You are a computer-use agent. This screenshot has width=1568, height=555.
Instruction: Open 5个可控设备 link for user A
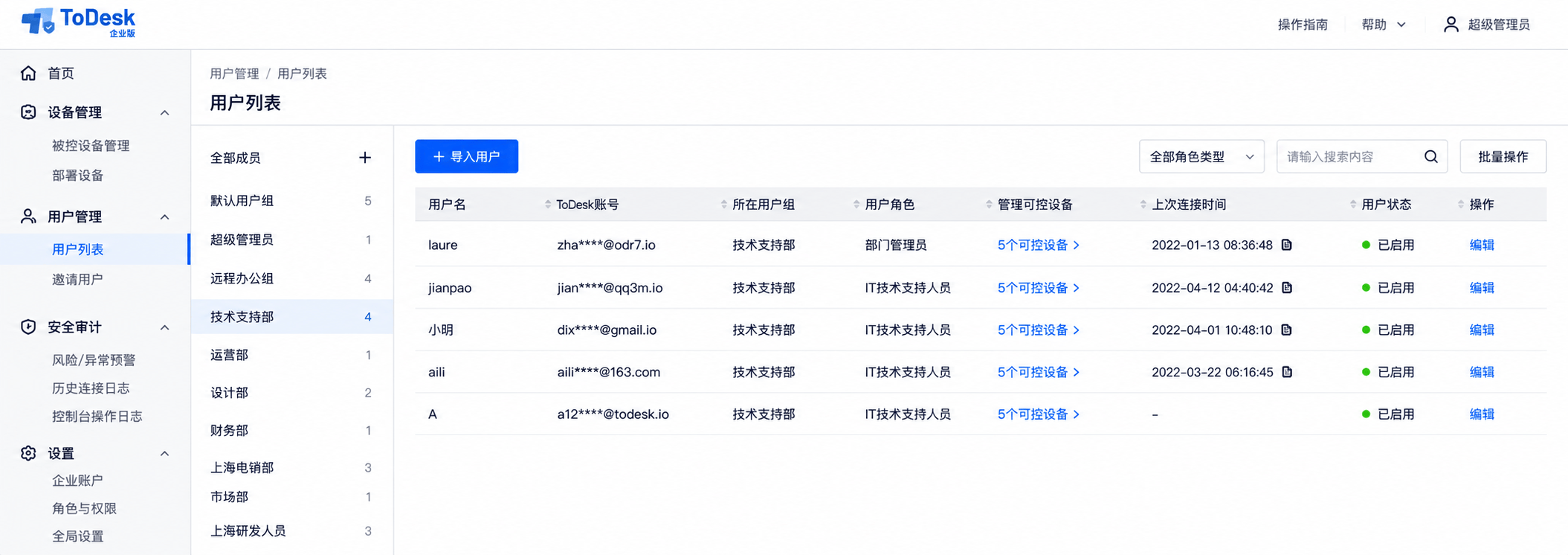[x=1038, y=414]
